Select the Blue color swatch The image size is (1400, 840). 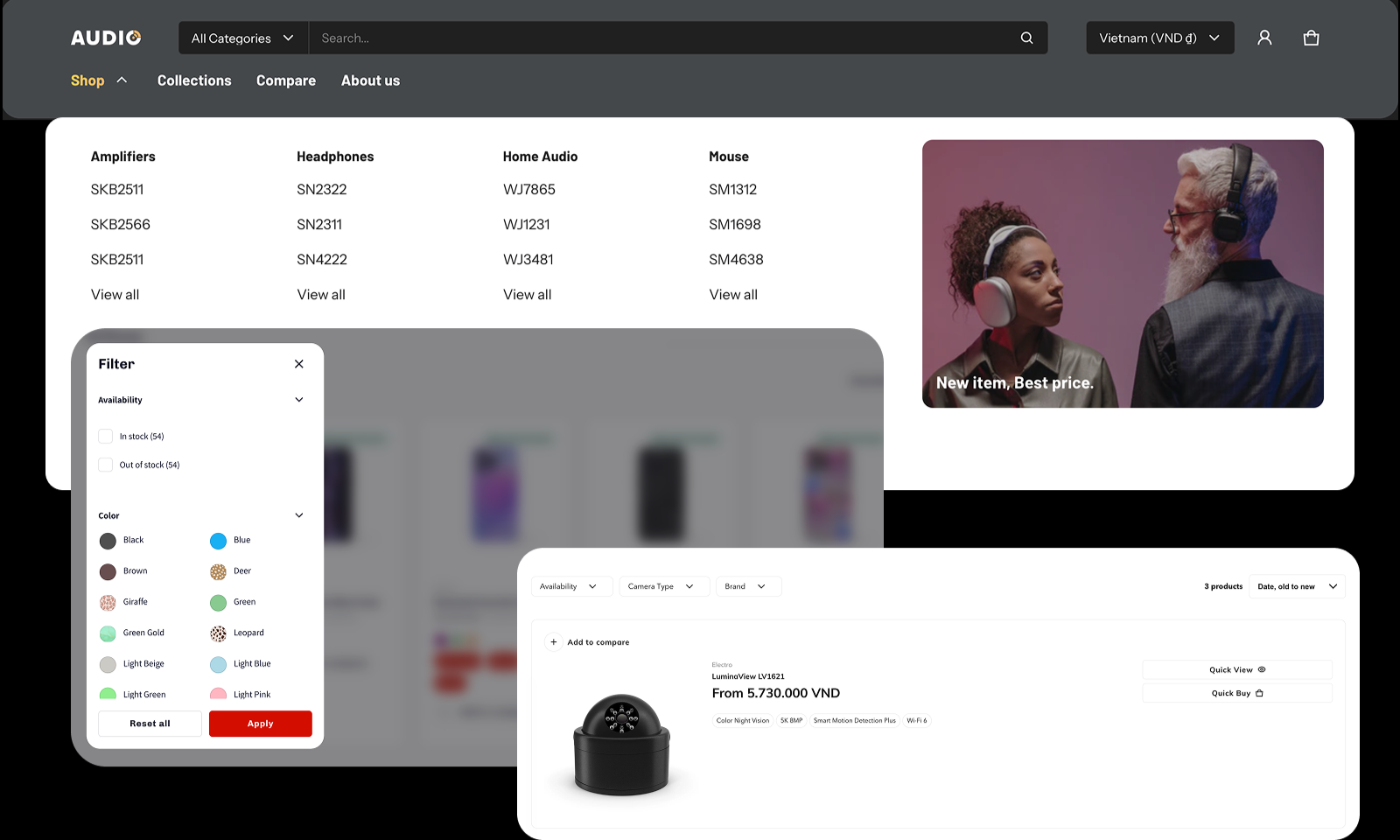tap(219, 541)
